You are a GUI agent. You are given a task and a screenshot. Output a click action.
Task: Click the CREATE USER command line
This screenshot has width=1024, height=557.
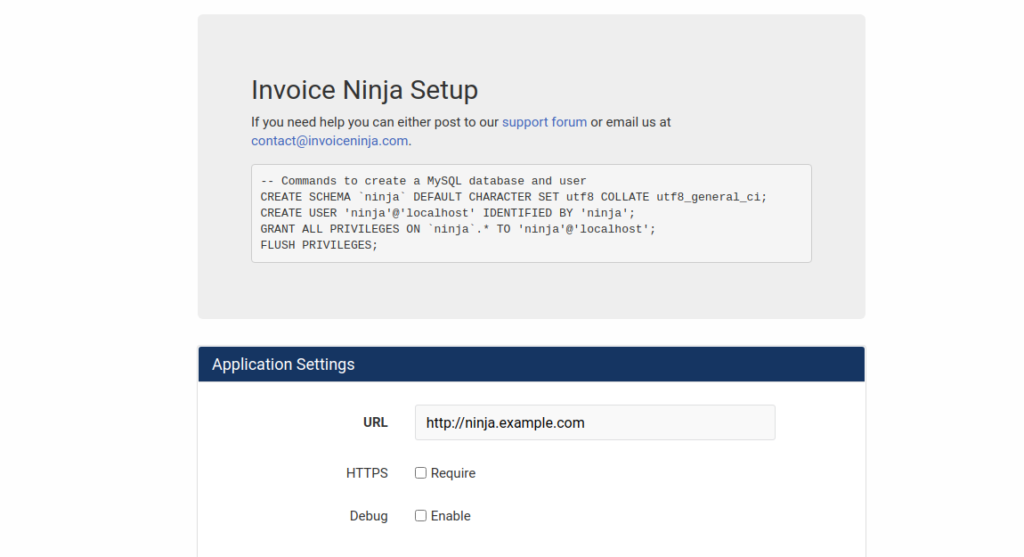tap(447, 213)
